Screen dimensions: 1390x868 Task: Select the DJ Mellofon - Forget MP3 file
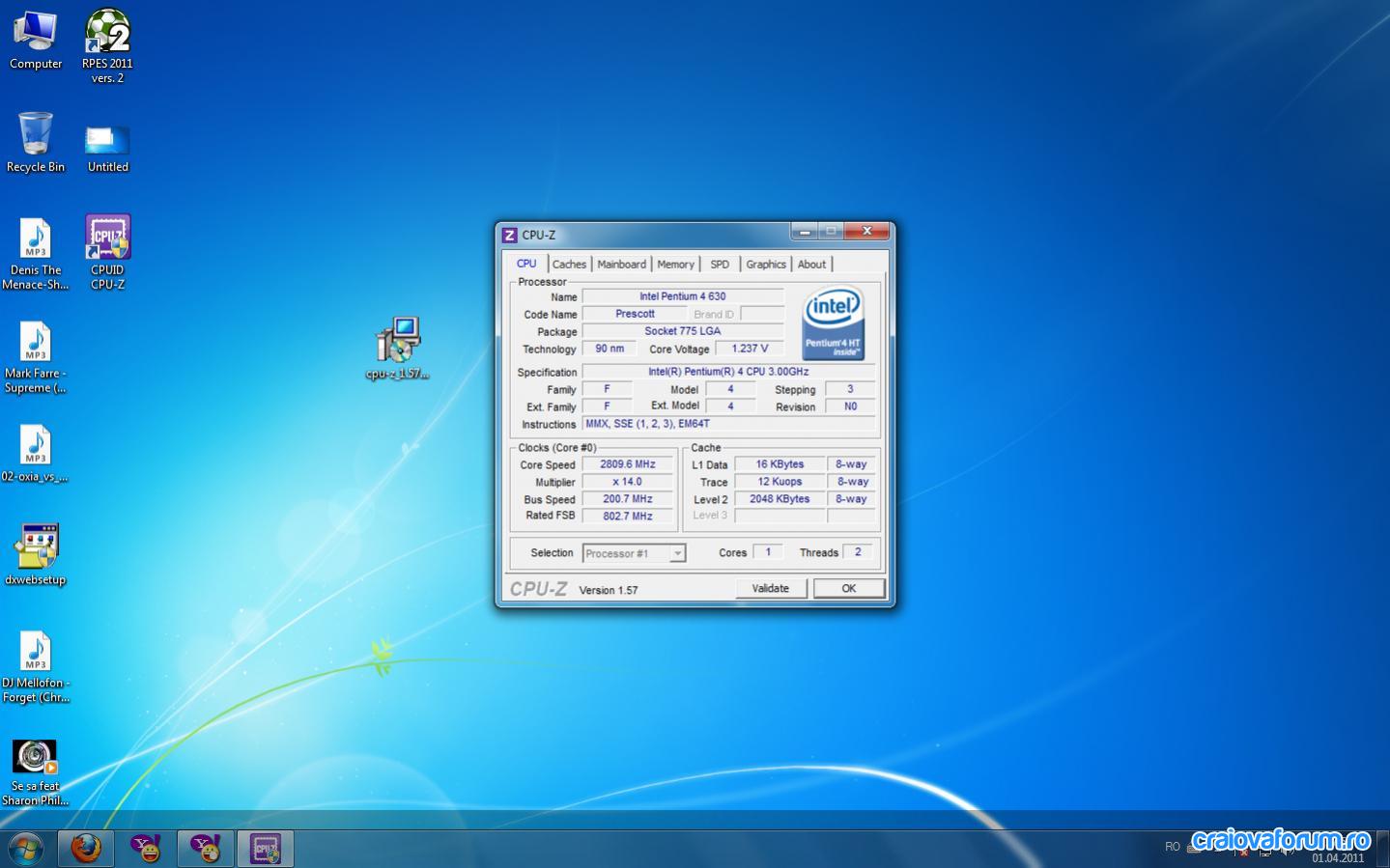[x=36, y=667]
